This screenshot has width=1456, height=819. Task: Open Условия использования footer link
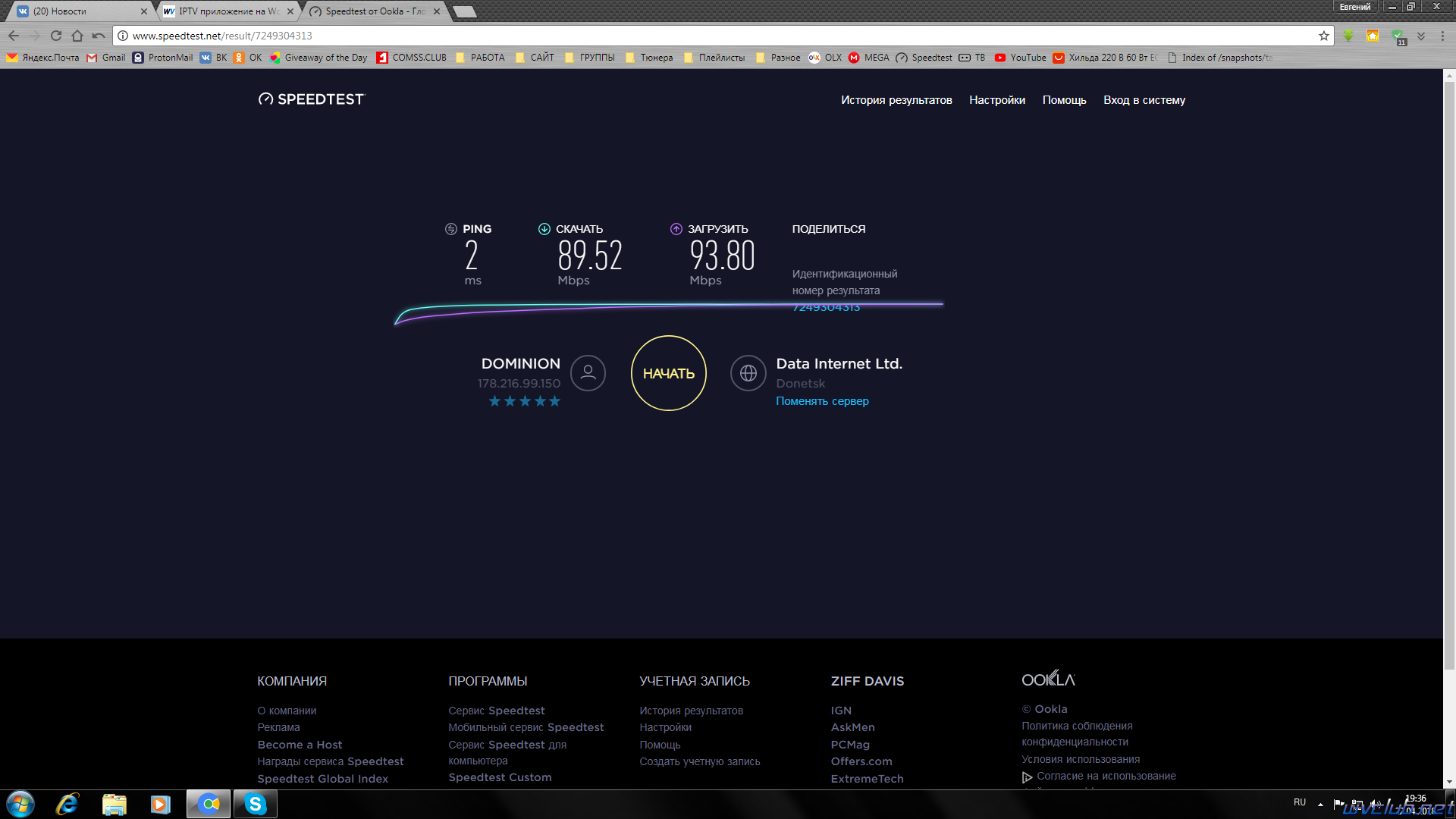click(1081, 759)
